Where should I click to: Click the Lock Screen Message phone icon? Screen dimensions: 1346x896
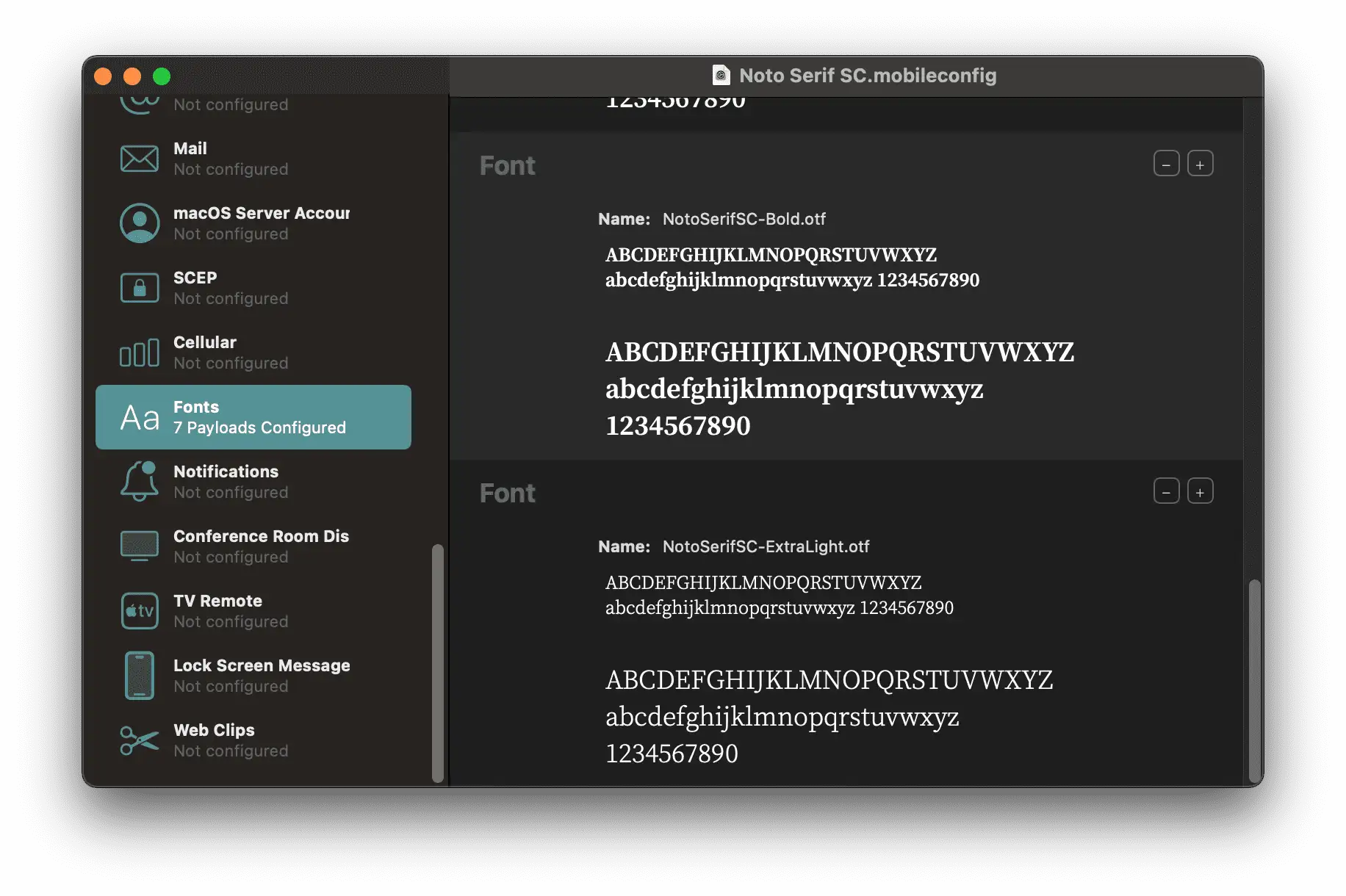(x=139, y=676)
